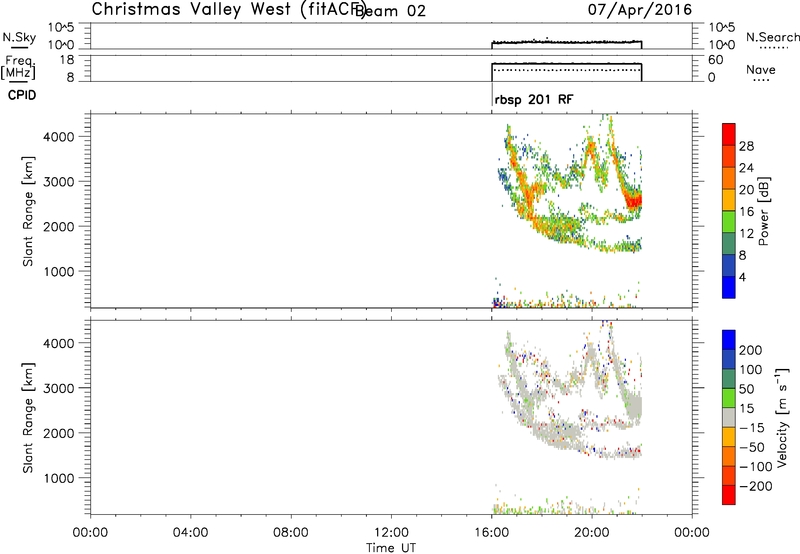
Task: Click the '12:00' time tick label
Action: pos(391,533)
